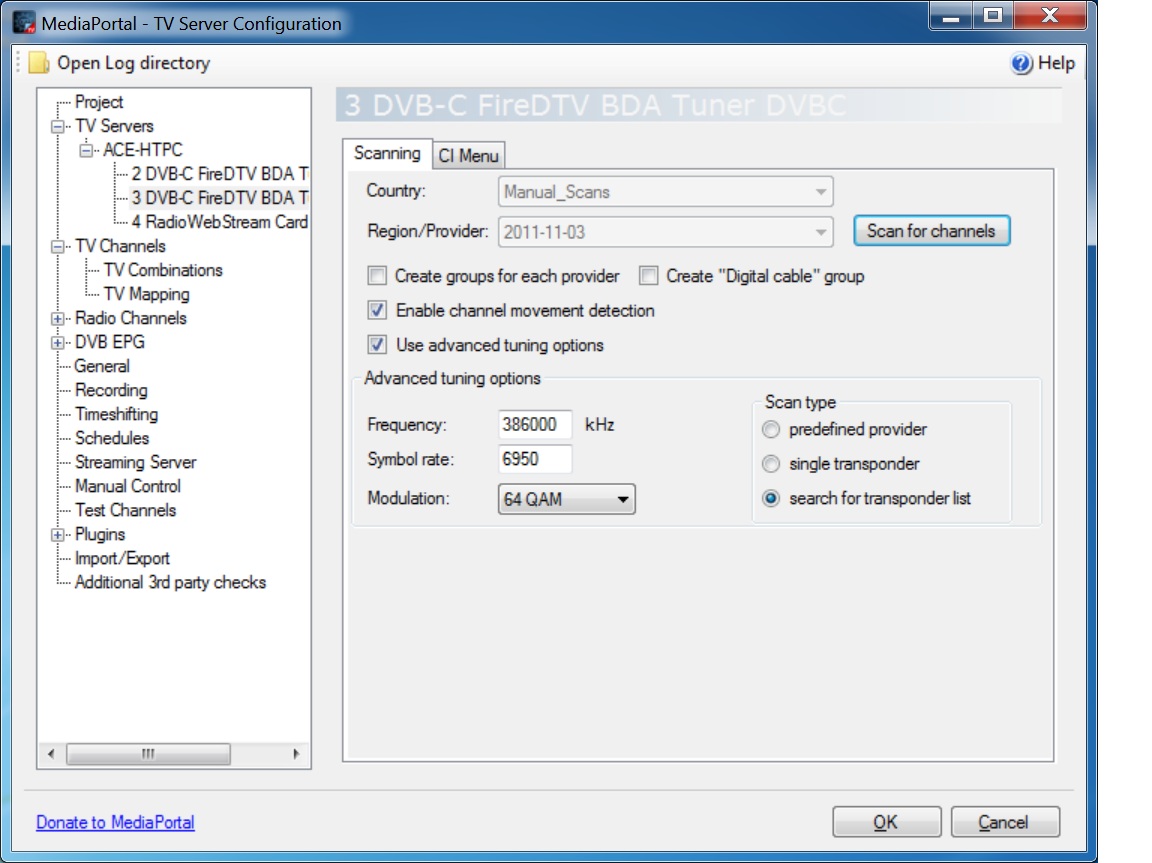Minimize the TV Server Configuration window
The image size is (1152, 863).
951,15
